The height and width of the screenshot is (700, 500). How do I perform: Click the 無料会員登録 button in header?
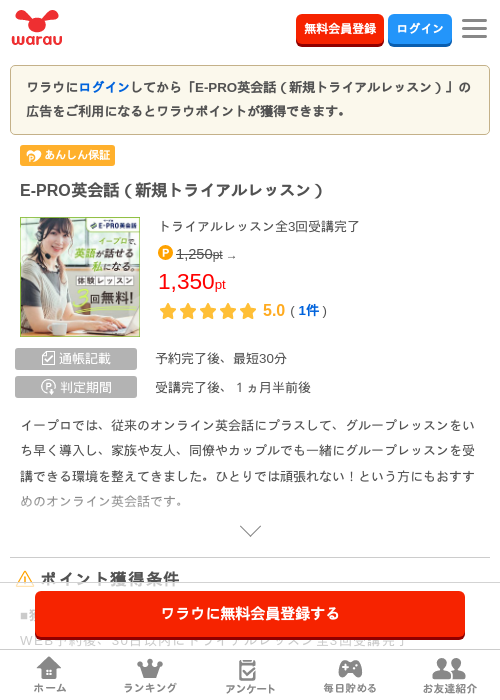coord(340,29)
